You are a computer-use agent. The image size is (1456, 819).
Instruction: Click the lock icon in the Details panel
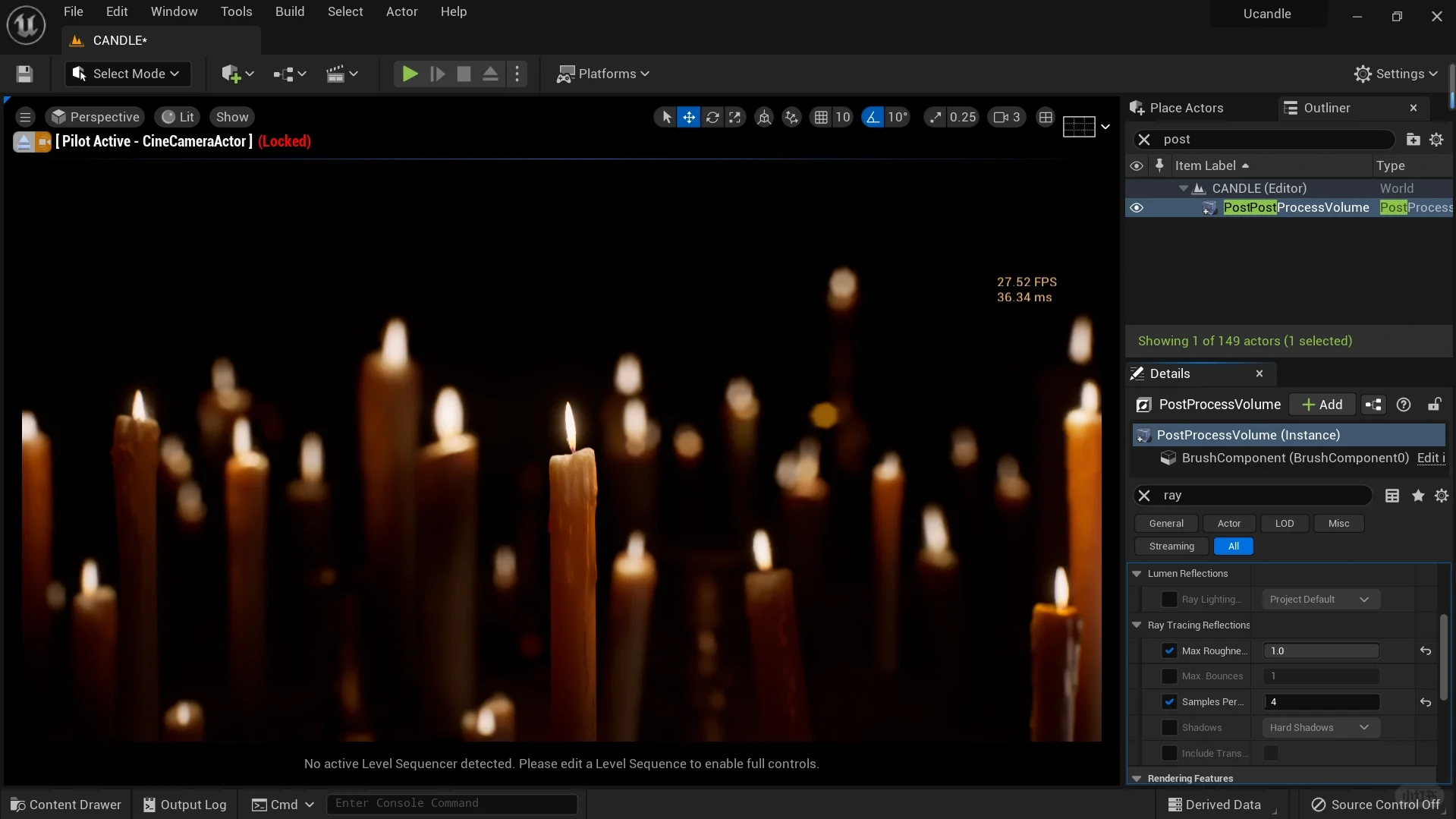click(1434, 405)
